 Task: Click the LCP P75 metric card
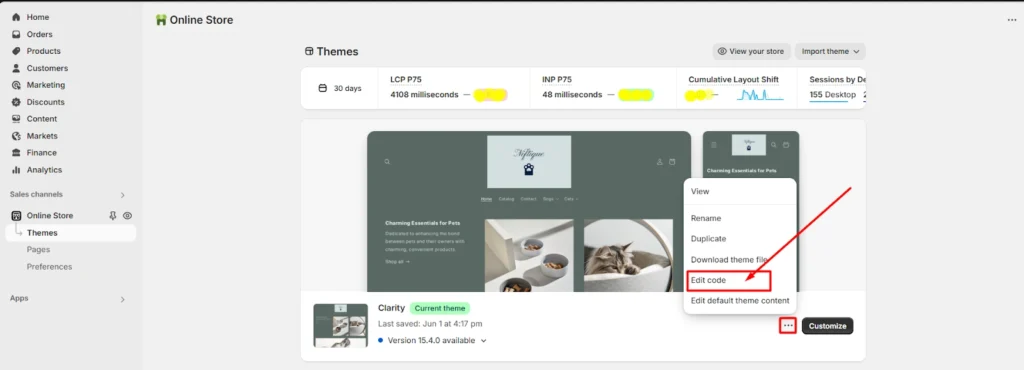point(454,88)
